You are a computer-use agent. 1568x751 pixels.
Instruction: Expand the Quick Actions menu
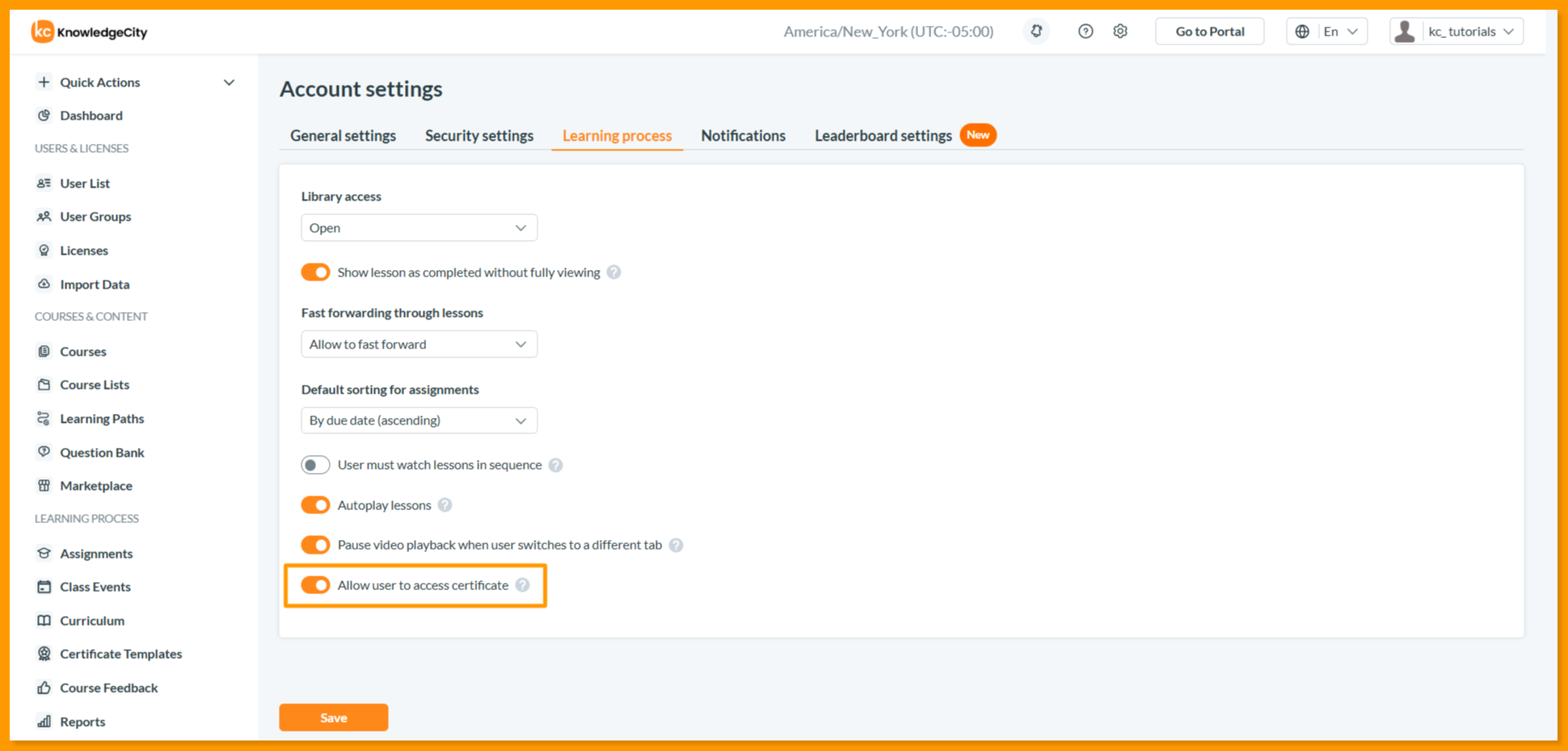coord(136,82)
